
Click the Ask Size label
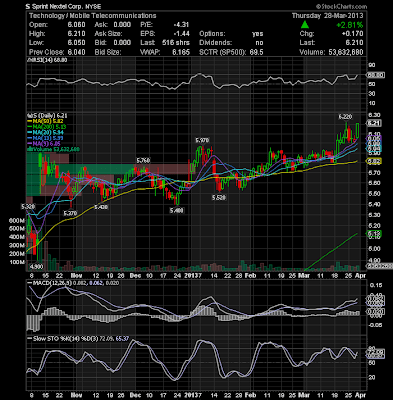(x=108, y=34)
